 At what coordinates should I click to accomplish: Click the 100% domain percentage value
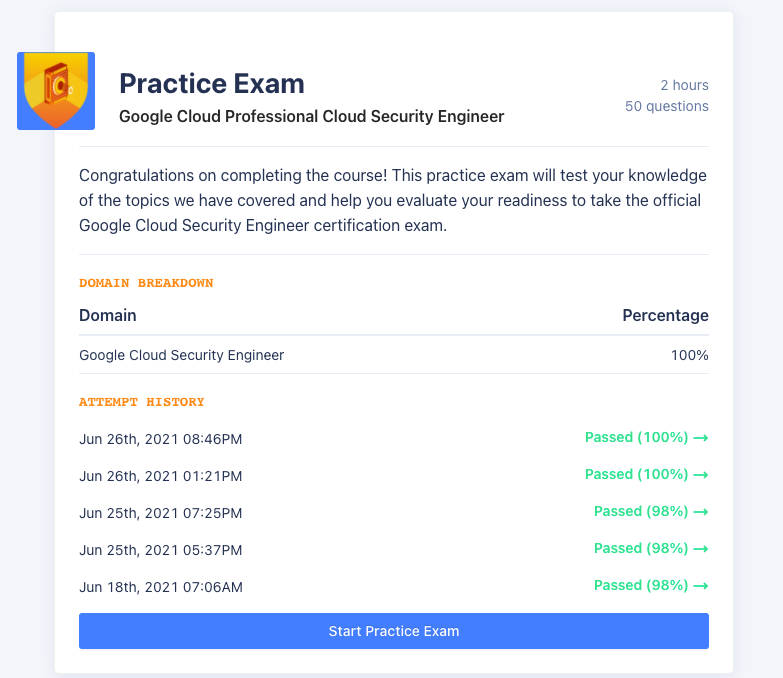point(689,355)
